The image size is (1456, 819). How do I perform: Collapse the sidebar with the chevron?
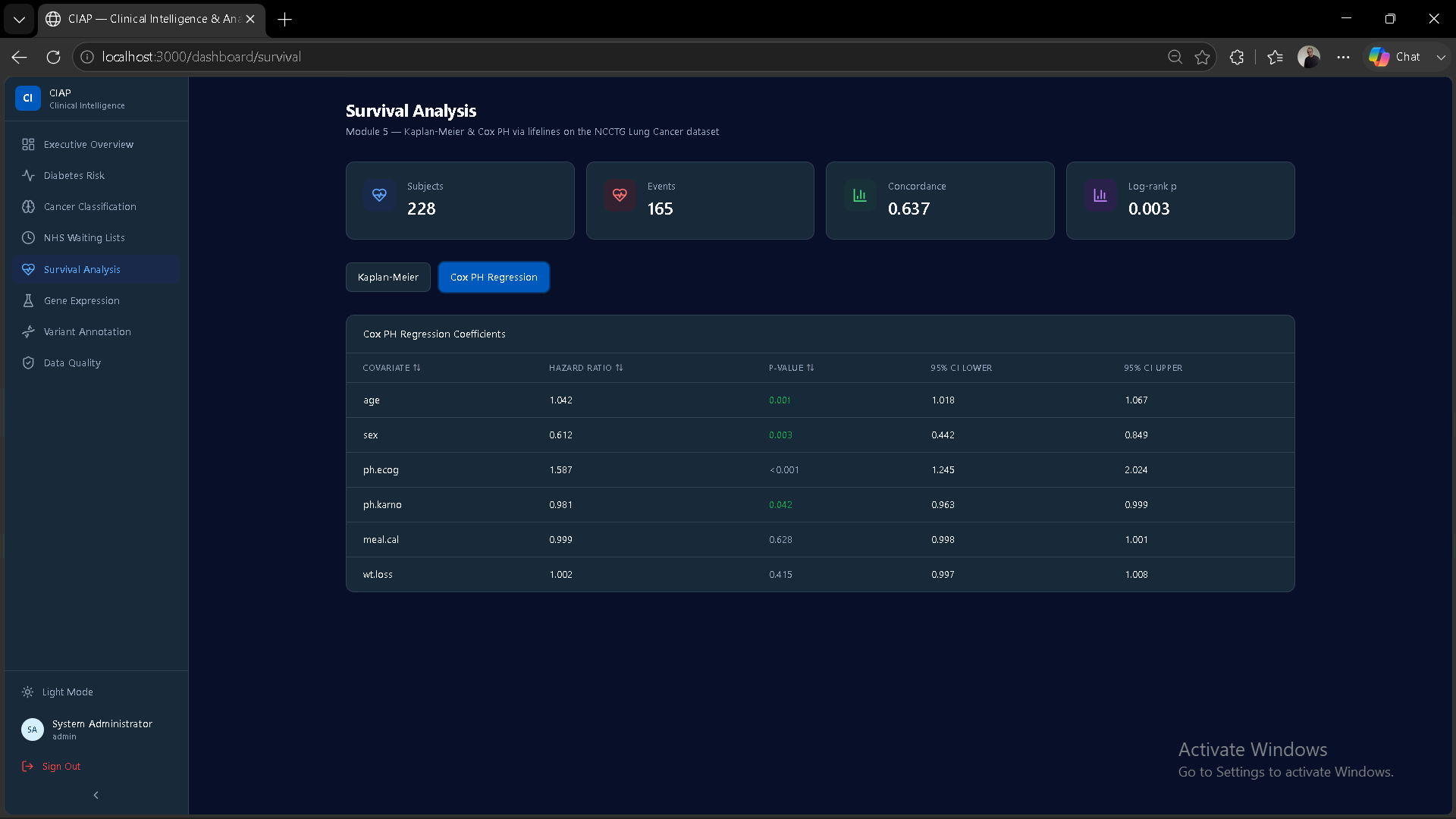(x=96, y=795)
